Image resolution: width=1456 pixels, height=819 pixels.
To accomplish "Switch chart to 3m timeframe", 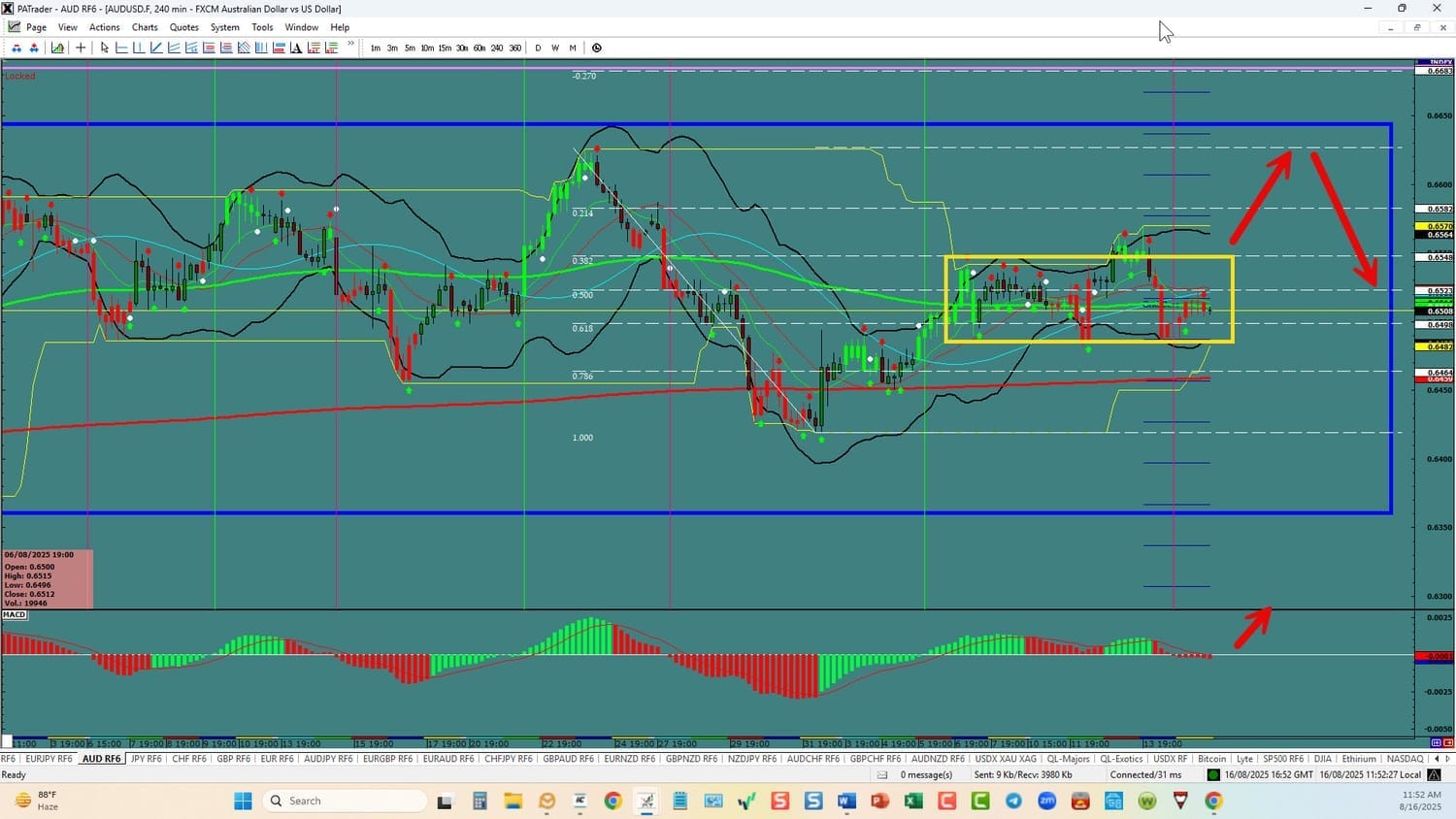I will 392,49.
